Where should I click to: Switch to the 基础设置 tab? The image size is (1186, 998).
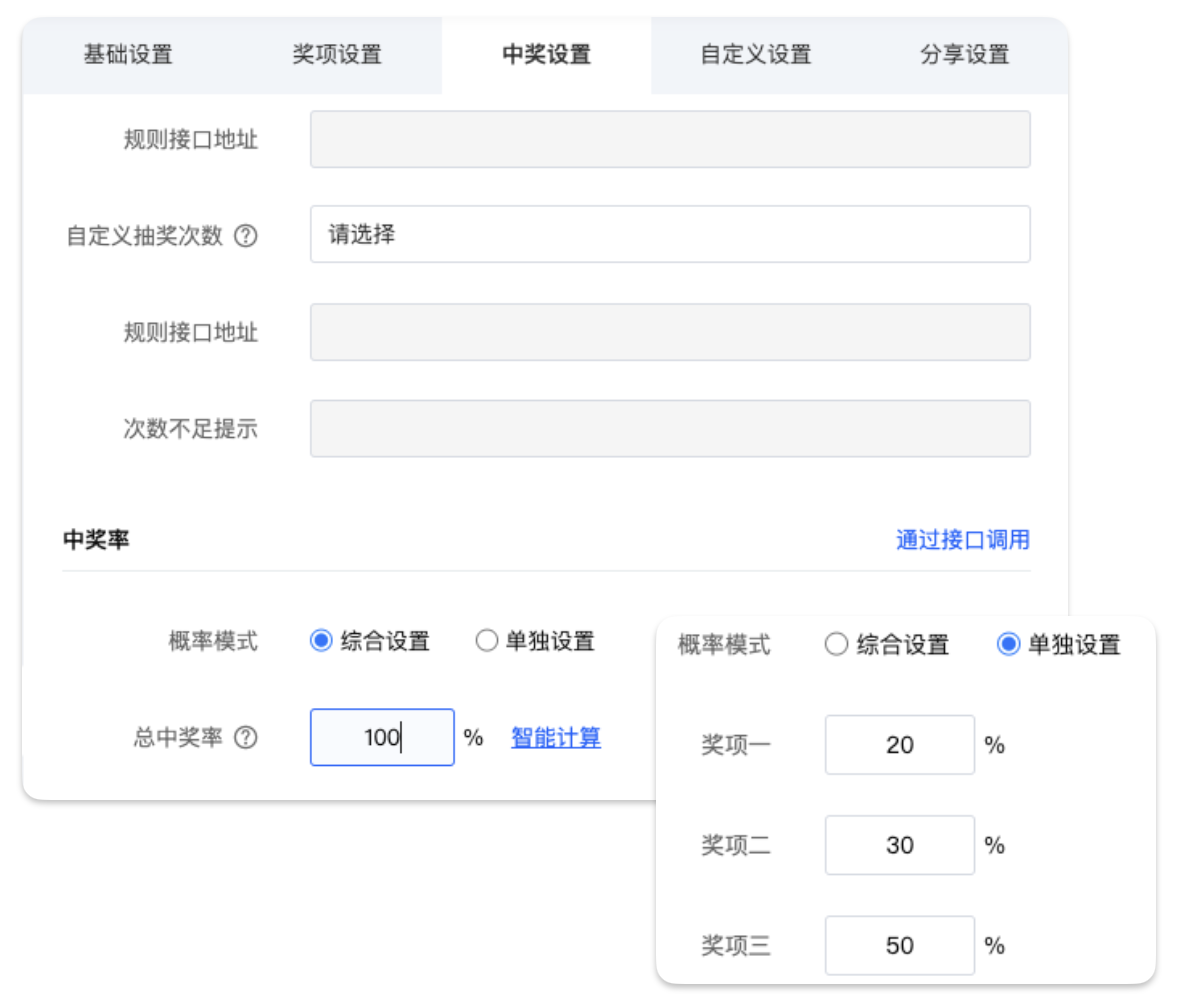pyautogui.click(x=128, y=55)
